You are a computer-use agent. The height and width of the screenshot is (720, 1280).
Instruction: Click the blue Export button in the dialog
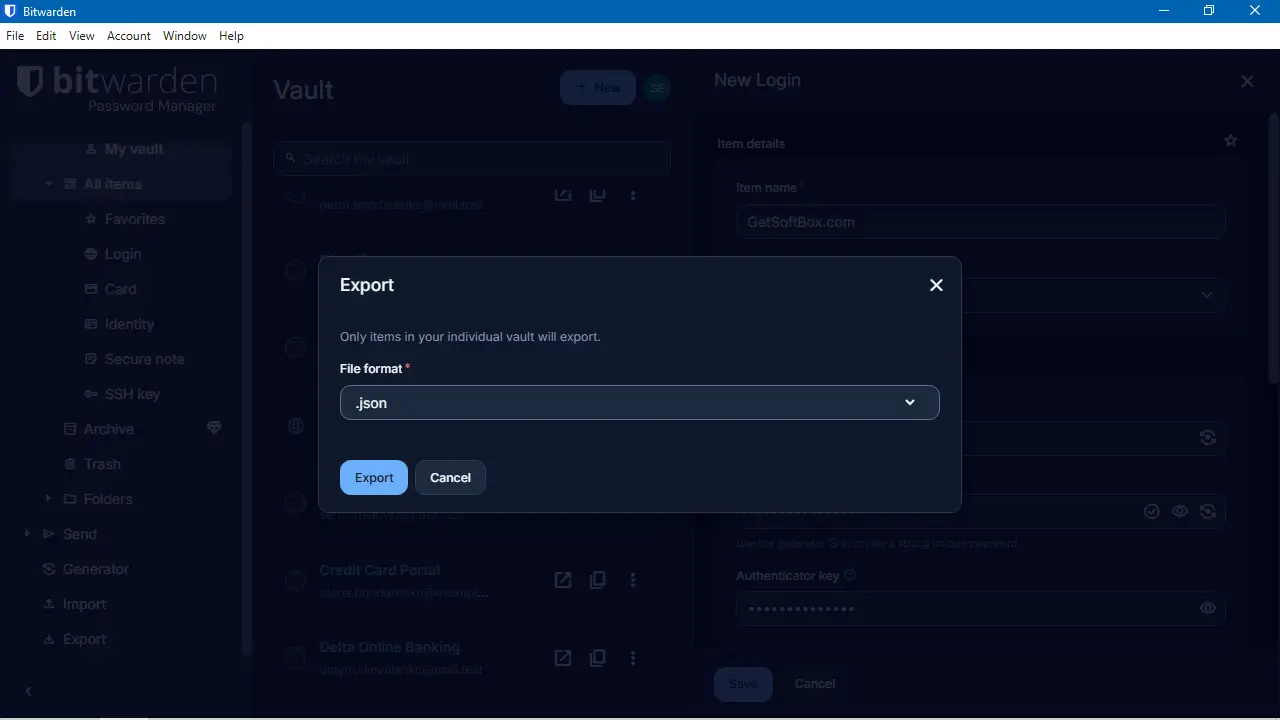[374, 477]
